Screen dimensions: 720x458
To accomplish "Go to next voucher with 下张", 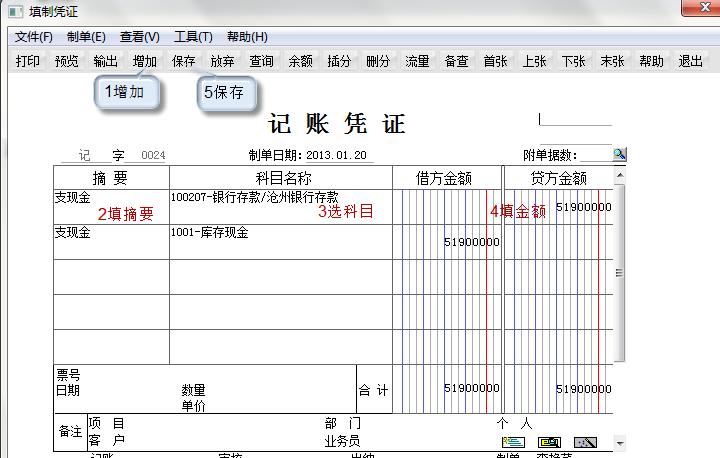I will click(x=574, y=61).
